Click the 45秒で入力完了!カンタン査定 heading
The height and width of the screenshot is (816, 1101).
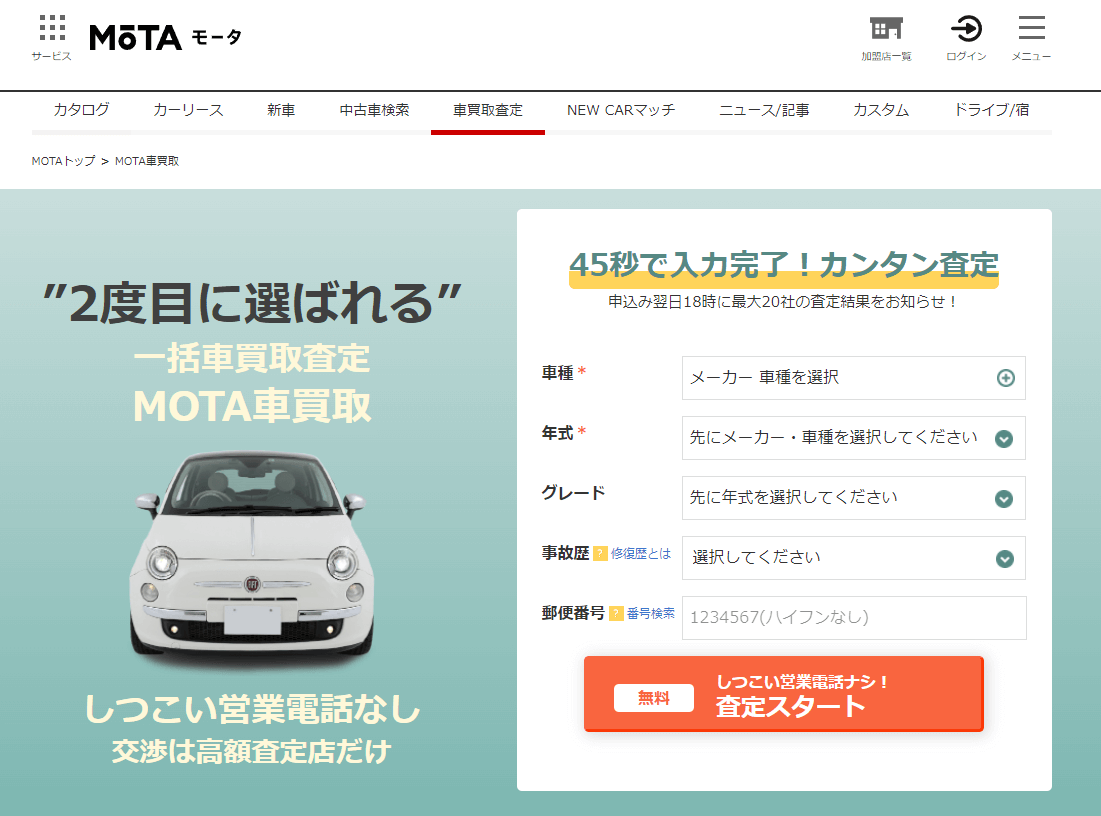pyautogui.click(x=784, y=265)
